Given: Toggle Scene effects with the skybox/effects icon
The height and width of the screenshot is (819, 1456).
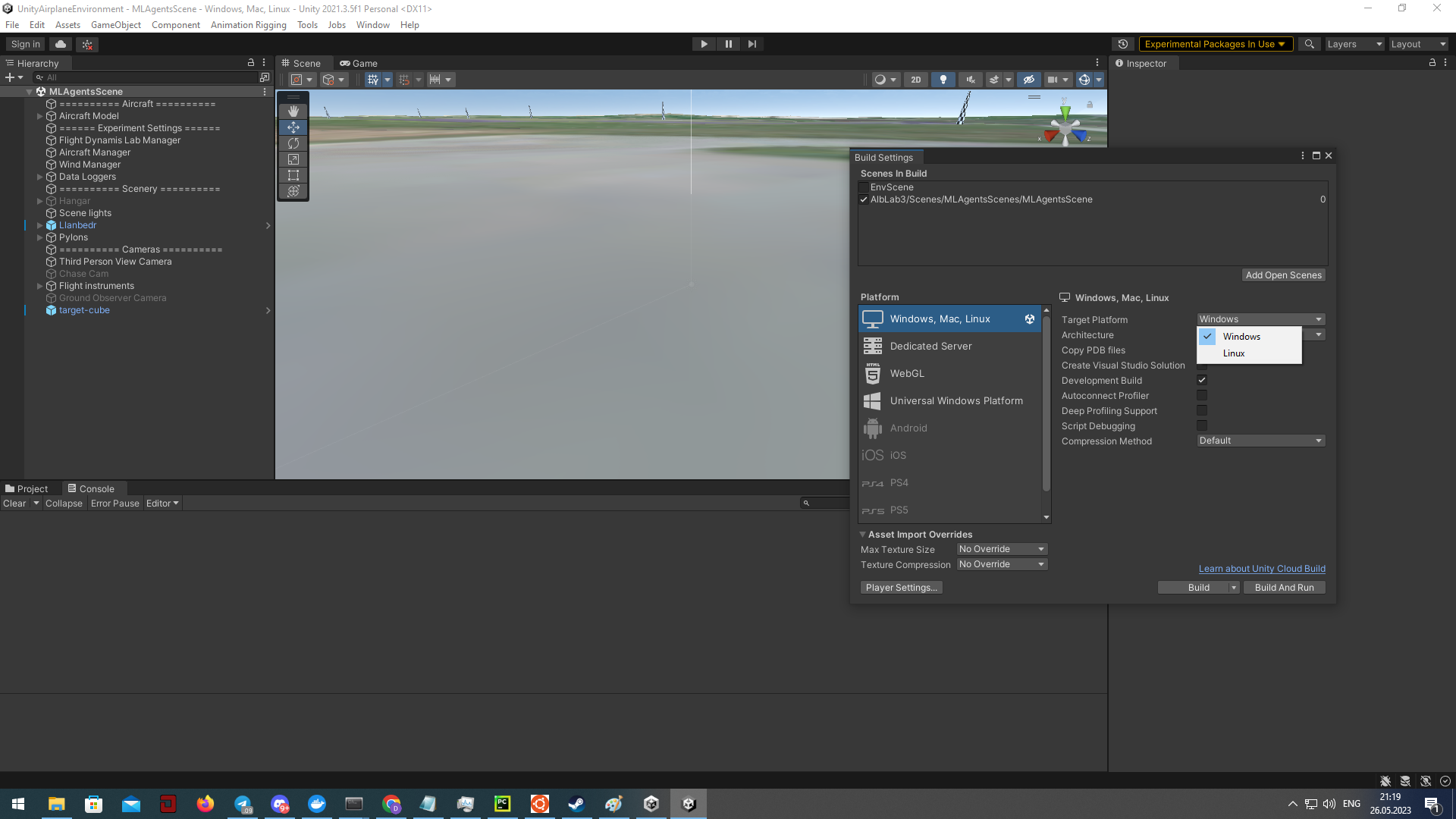Looking at the screenshot, I should pos(994,80).
